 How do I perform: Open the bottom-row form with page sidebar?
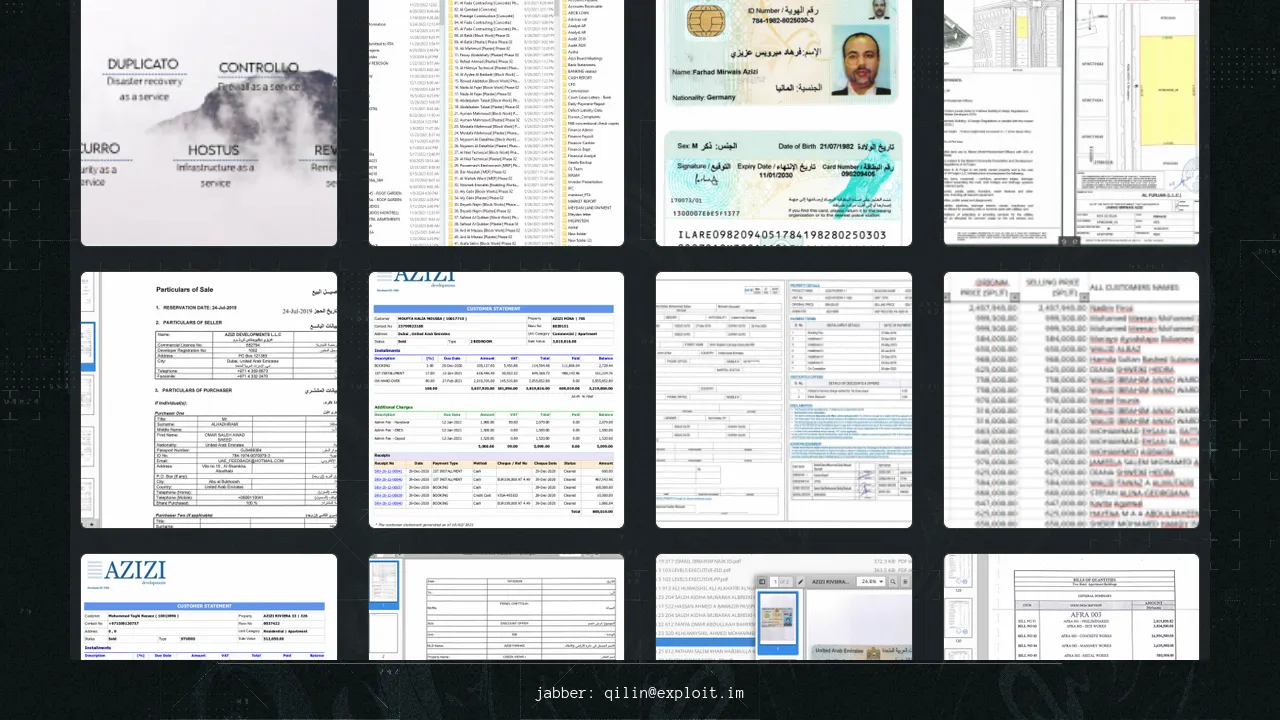496,607
